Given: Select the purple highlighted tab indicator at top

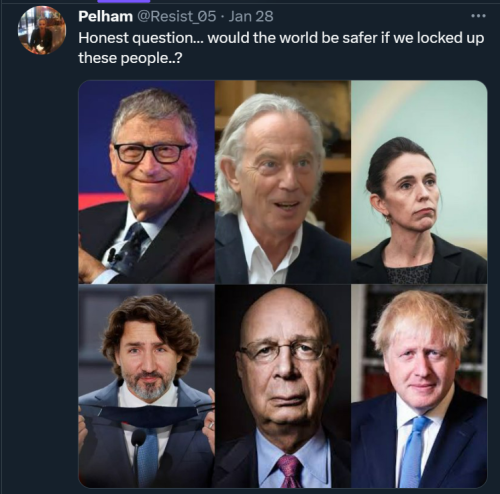Looking at the screenshot, I should point(124,1).
